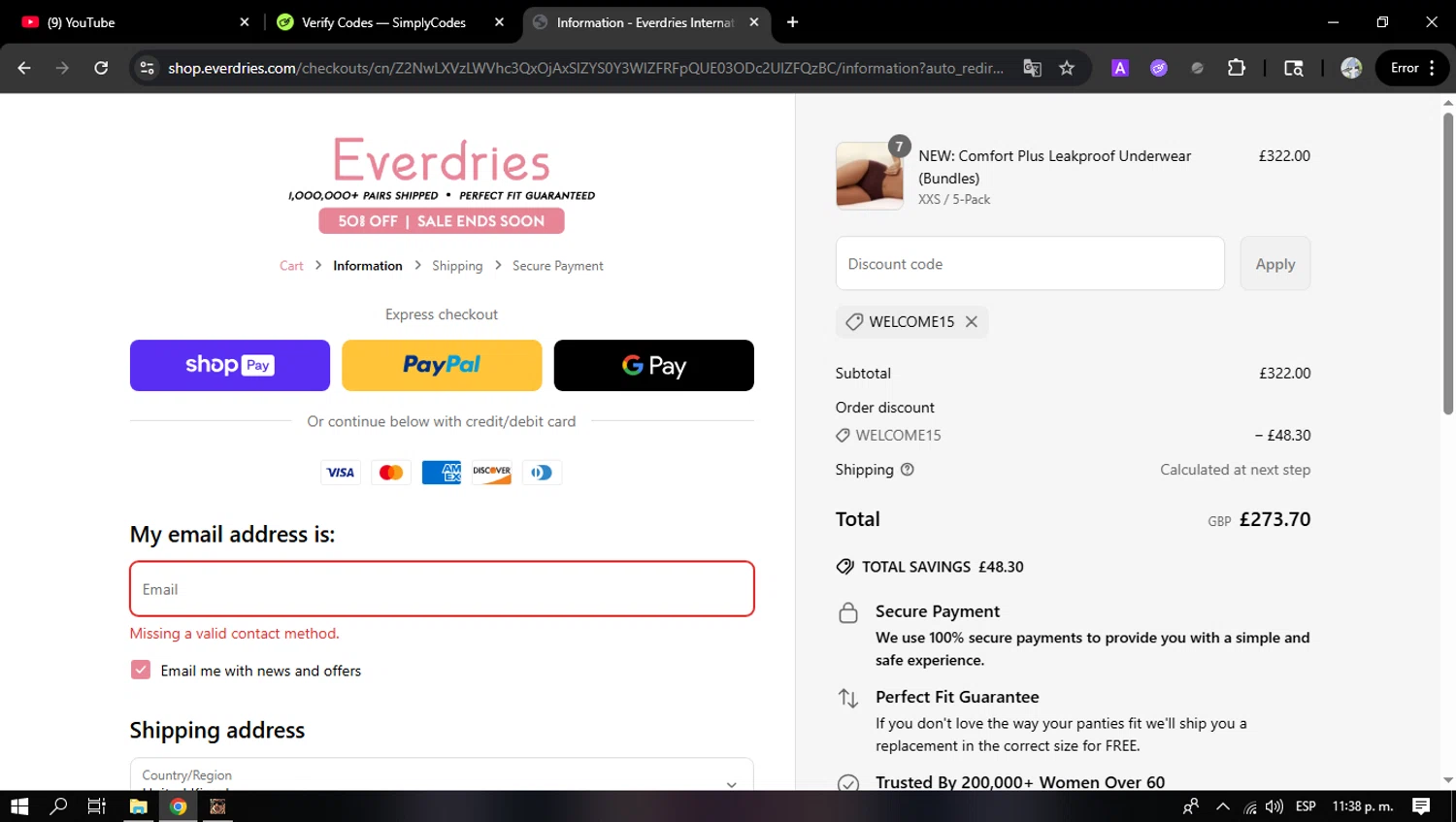Image resolution: width=1456 pixels, height=822 pixels.
Task: Toggle 'Email me with news and offers'
Action: (x=141, y=671)
